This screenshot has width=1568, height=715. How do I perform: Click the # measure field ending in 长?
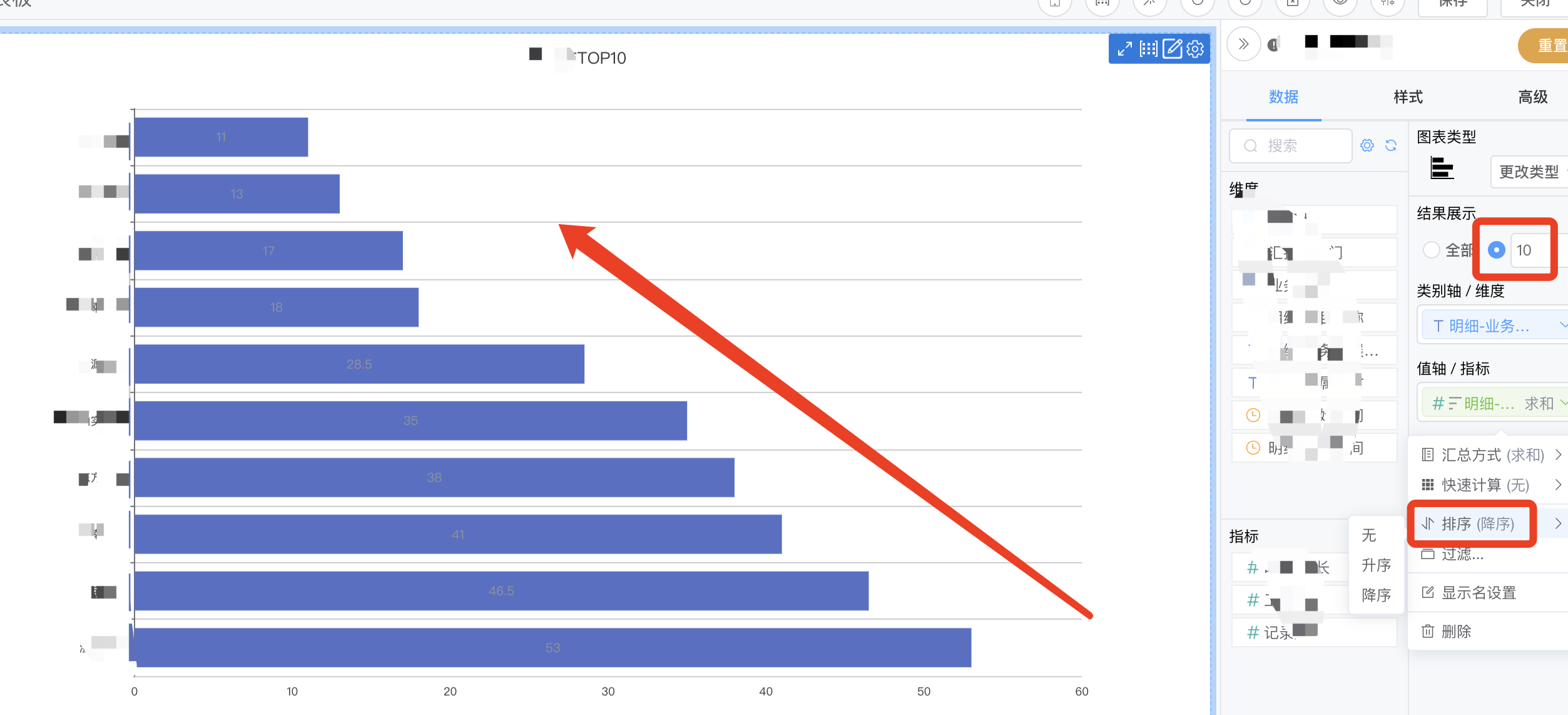click(x=1290, y=567)
